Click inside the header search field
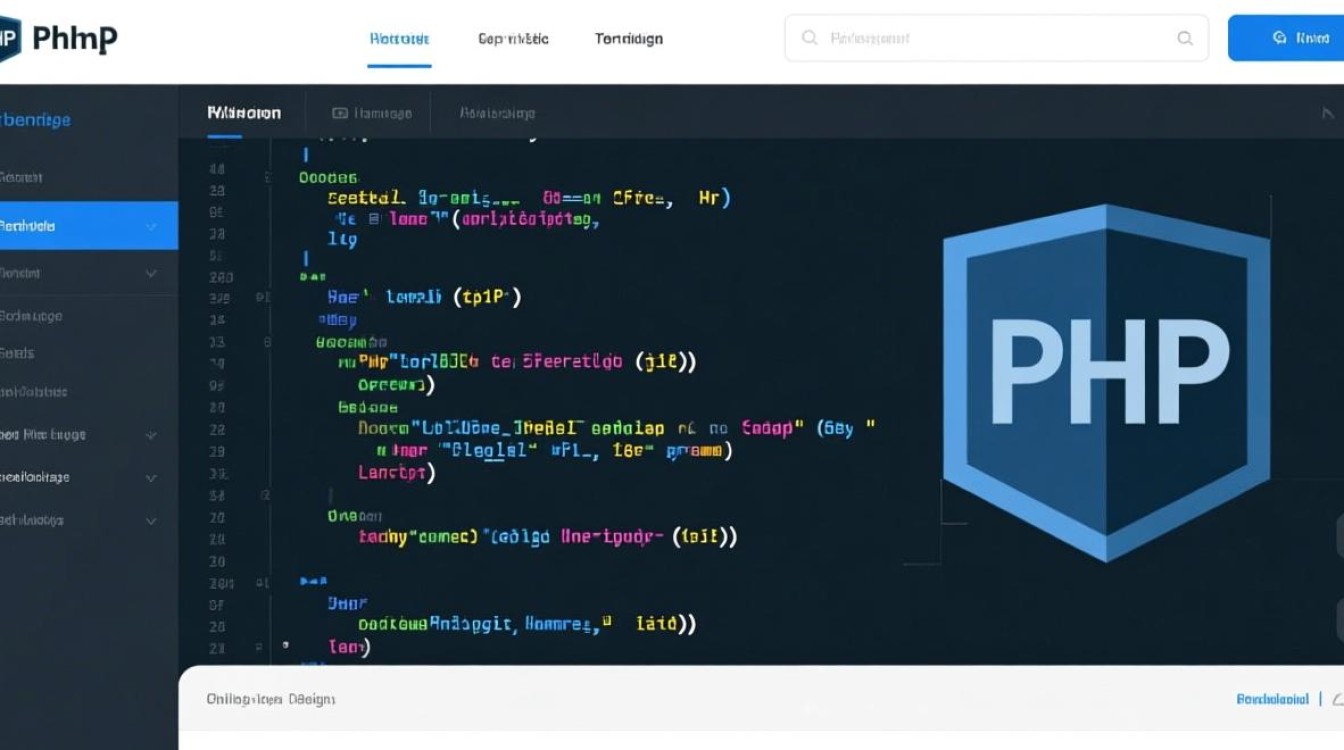Viewport: 1344px width, 750px height. 990,38
